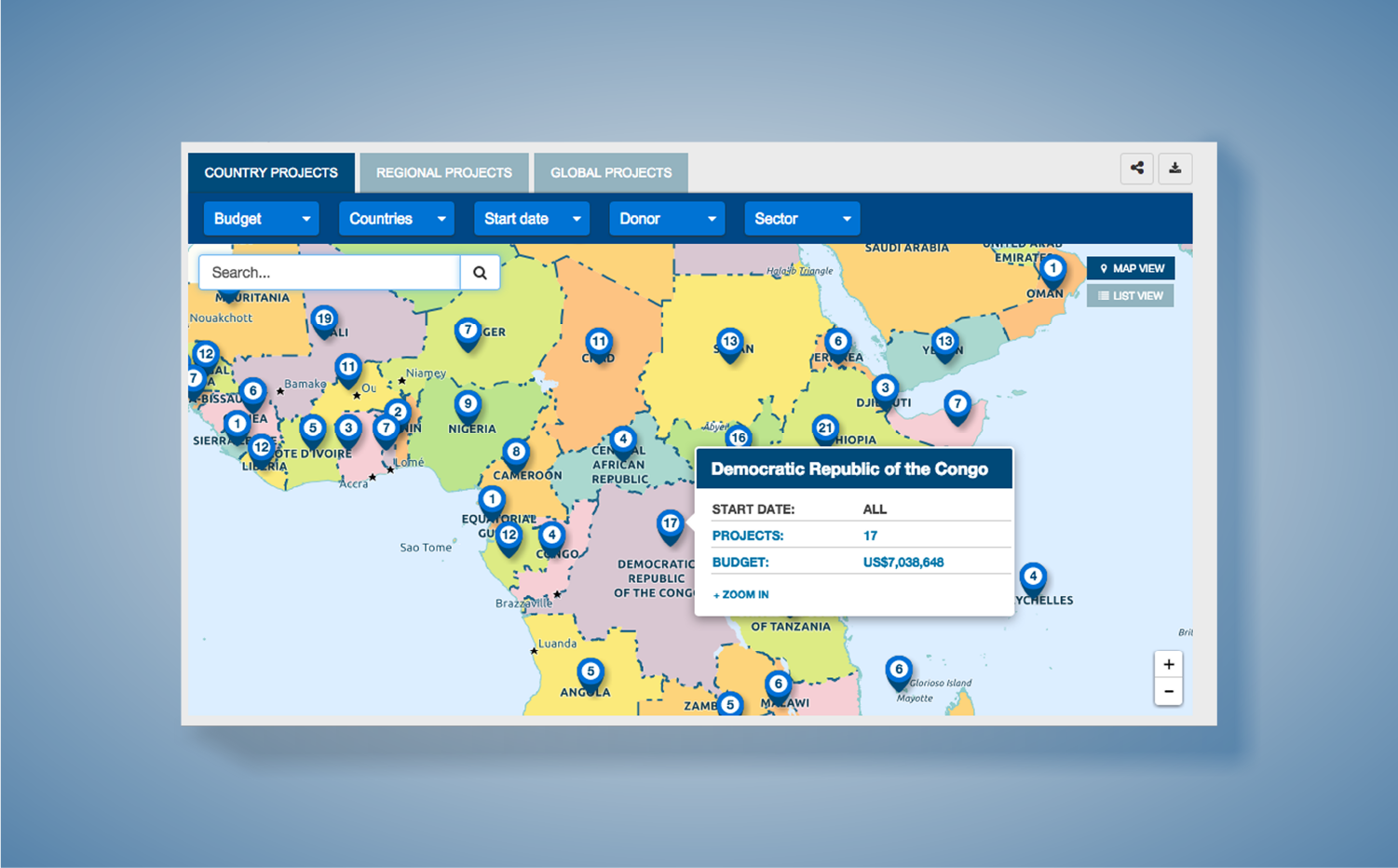Open the Sector dropdown filter
1398x868 pixels.
(802, 219)
